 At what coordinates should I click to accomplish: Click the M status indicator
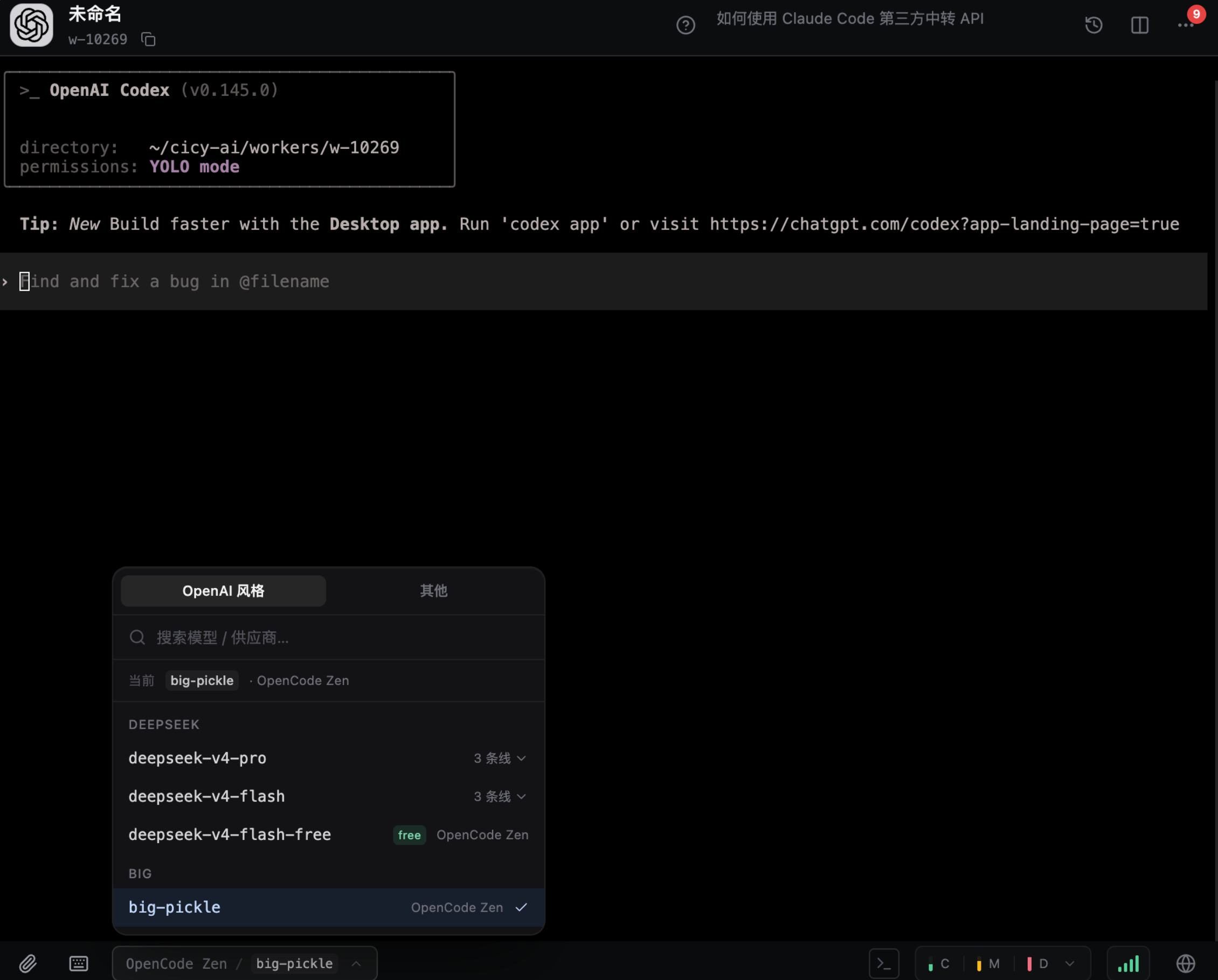click(988, 963)
